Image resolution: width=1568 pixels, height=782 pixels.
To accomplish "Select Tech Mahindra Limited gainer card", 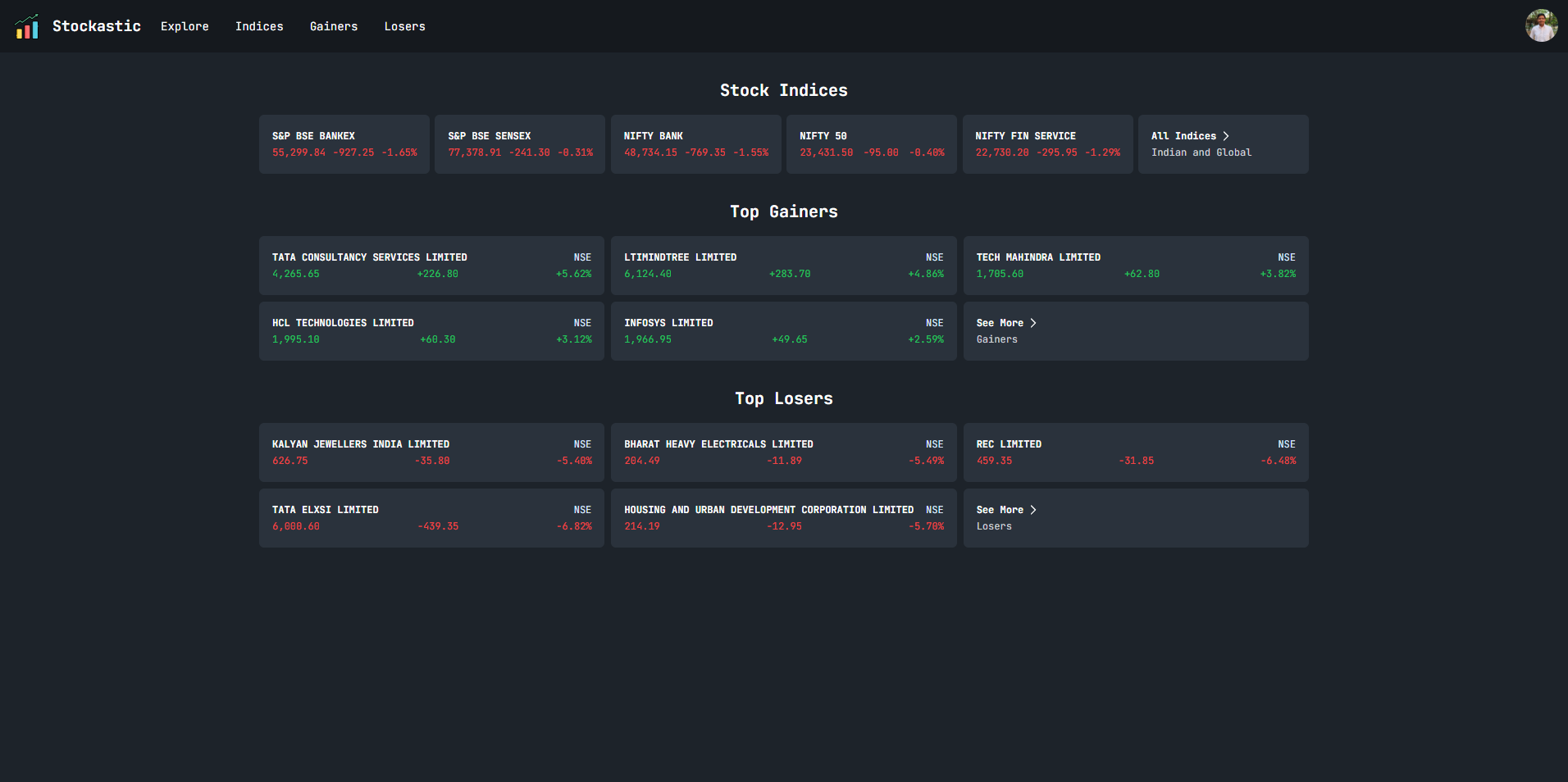I will point(1136,266).
